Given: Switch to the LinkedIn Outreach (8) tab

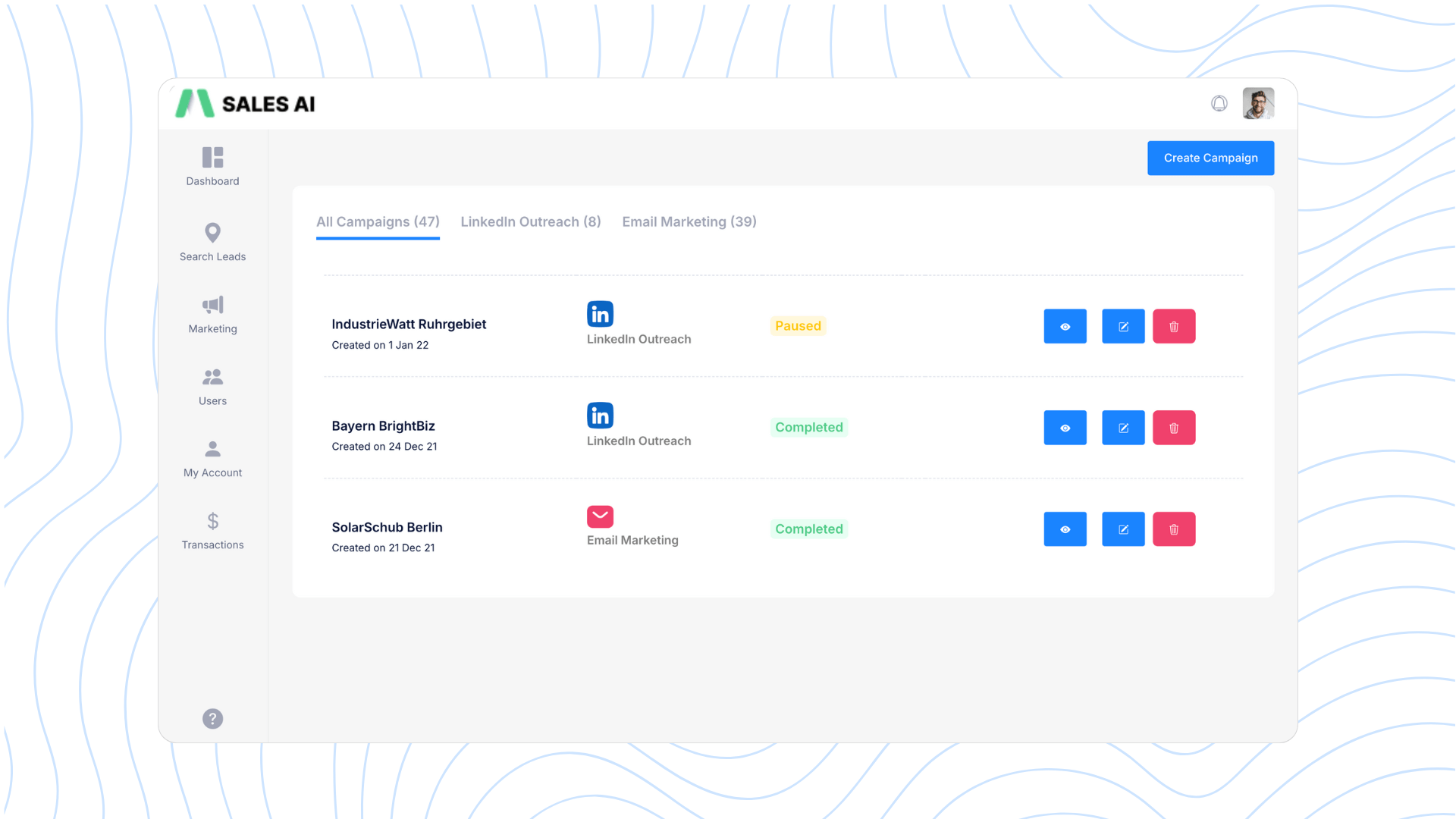Looking at the screenshot, I should pos(530,221).
